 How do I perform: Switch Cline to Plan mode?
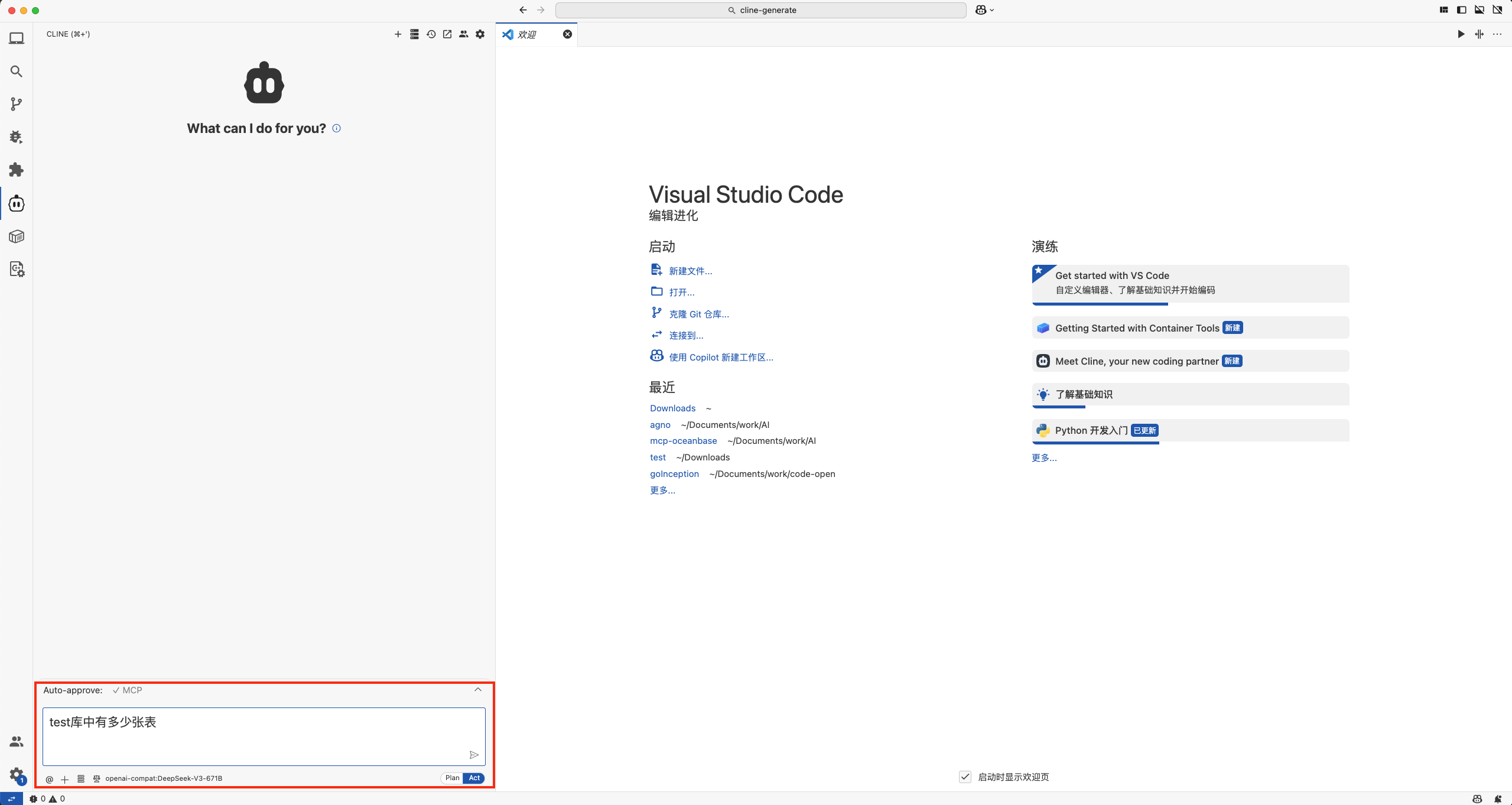click(x=452, y=778)
